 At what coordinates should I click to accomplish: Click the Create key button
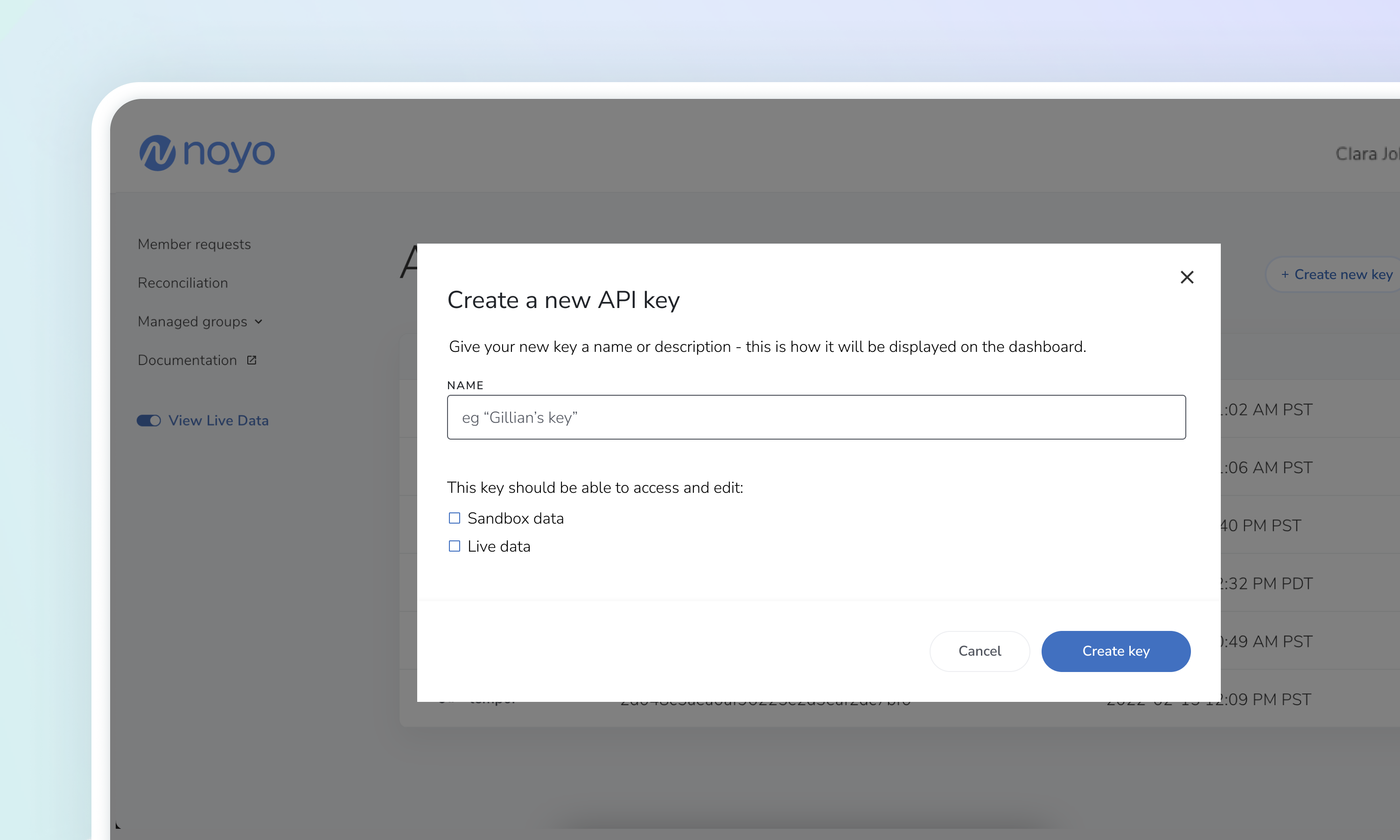point(1116,651)
